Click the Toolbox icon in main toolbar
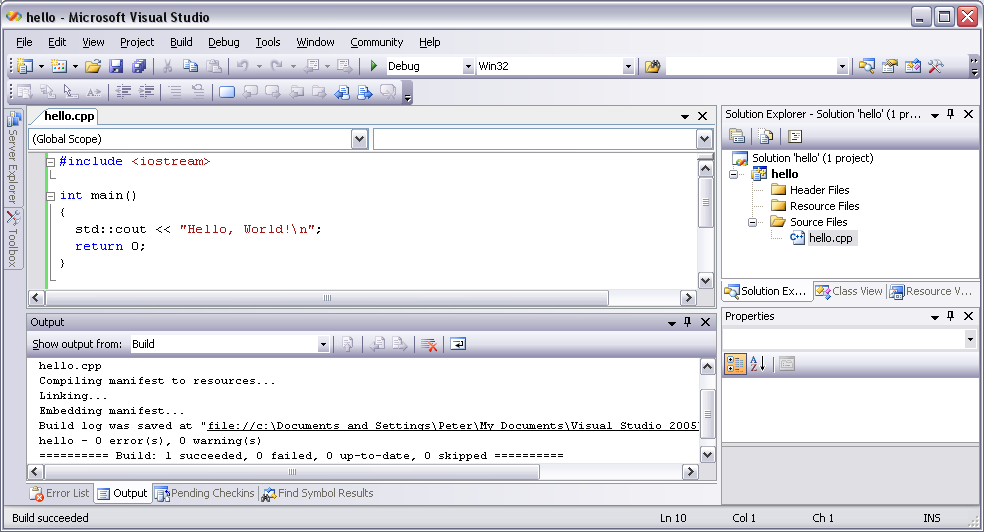 [936, 66]
